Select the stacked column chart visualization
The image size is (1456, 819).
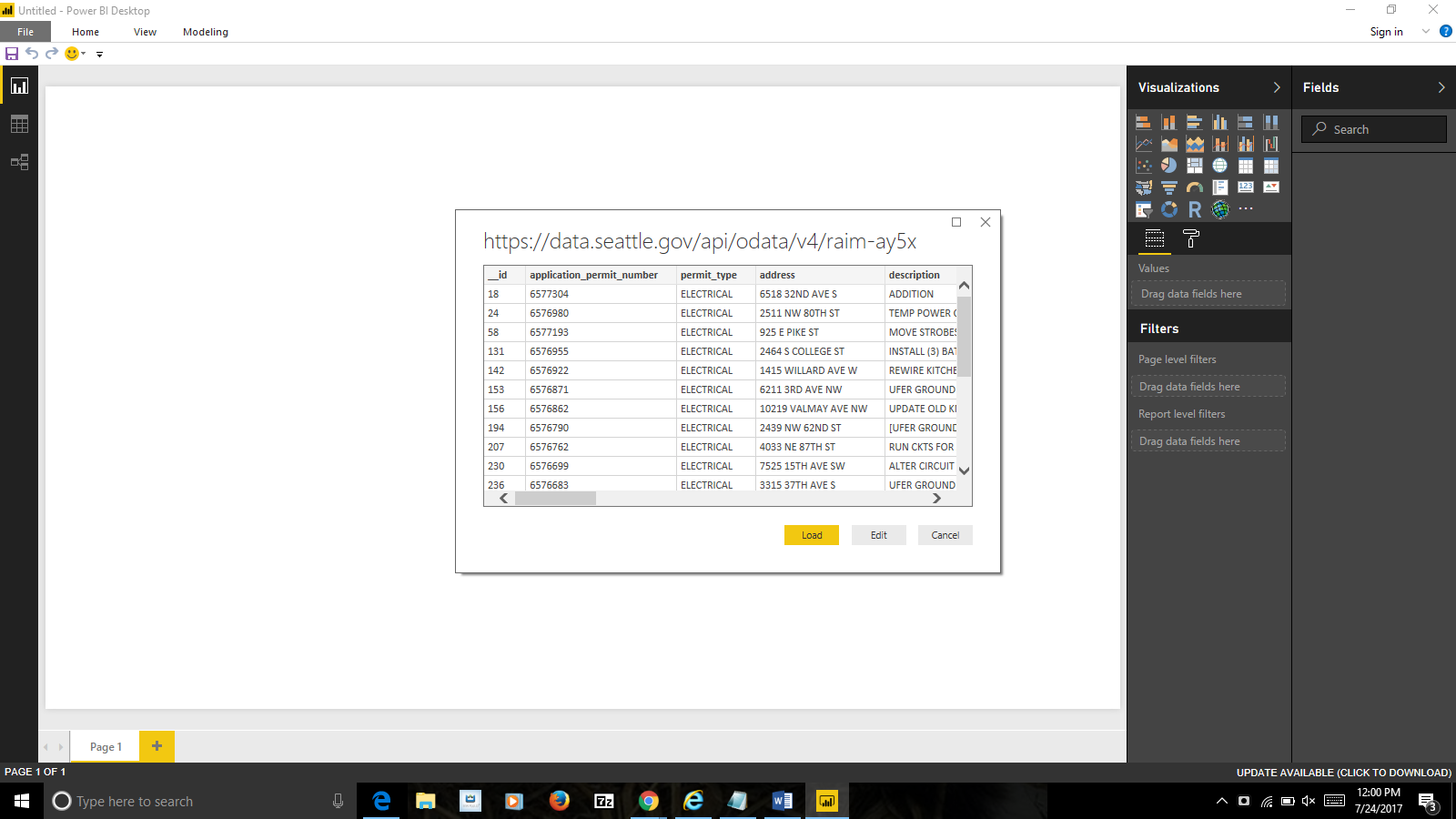coord(1169,122)
